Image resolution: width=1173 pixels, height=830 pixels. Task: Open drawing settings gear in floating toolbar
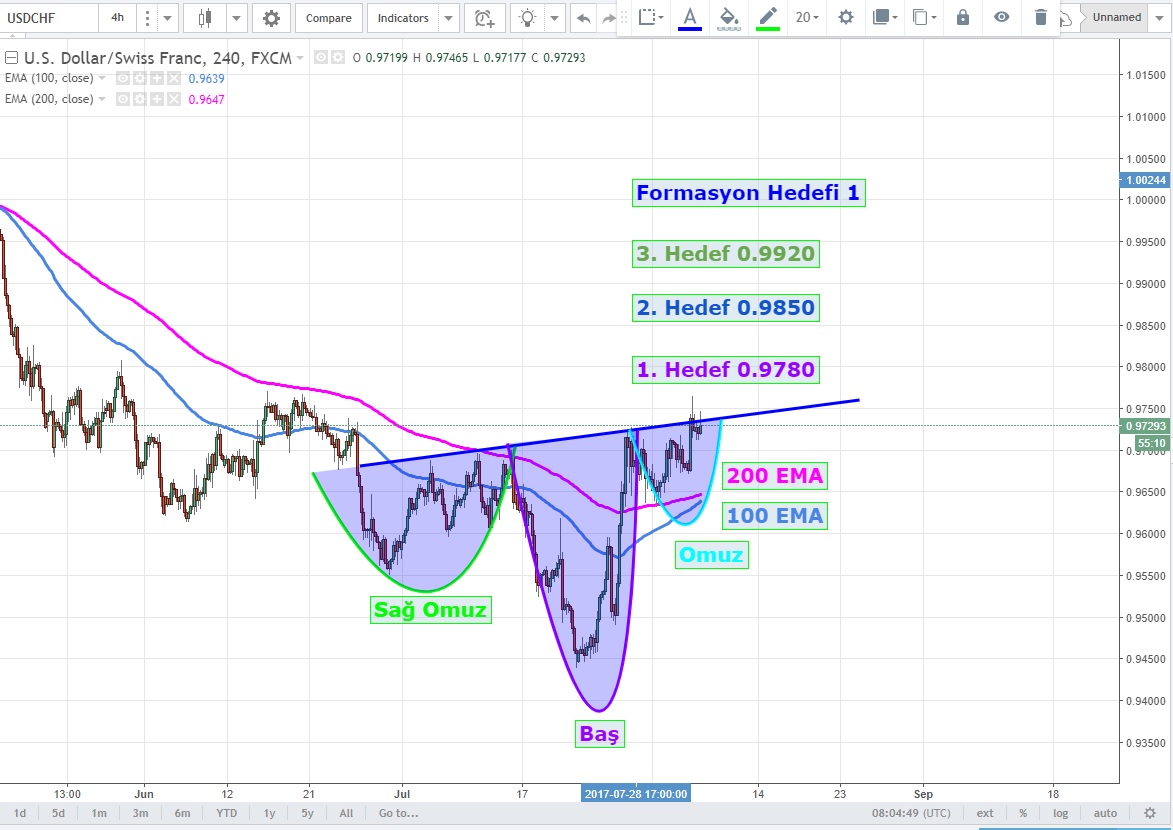point(846,17)
